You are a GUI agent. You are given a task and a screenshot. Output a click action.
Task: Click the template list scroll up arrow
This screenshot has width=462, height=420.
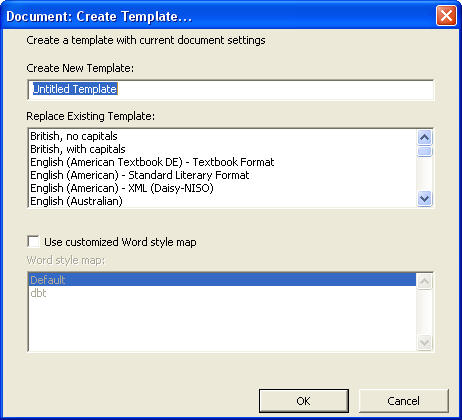click(x=424, y=137)
